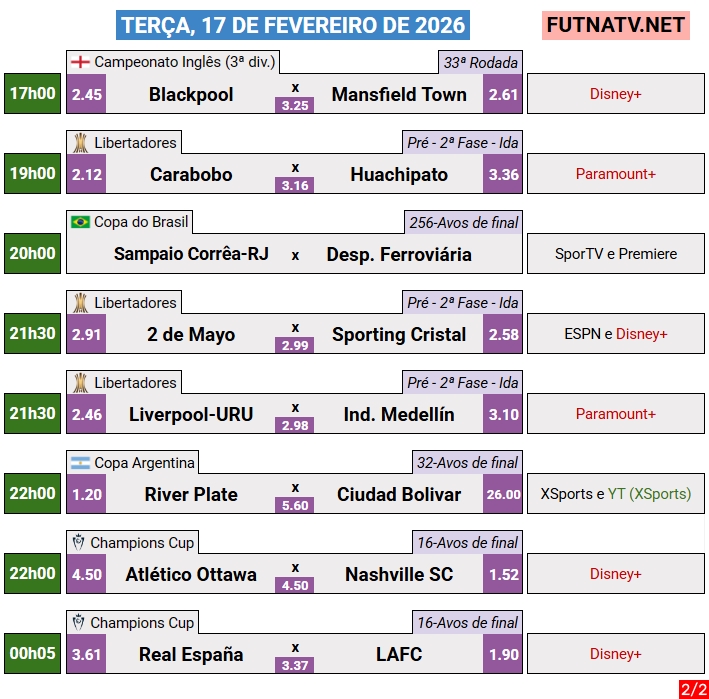Click the page indicator 2/2
Image resolution: width=709 pixels, height=699 pixels.
point(693,689)
